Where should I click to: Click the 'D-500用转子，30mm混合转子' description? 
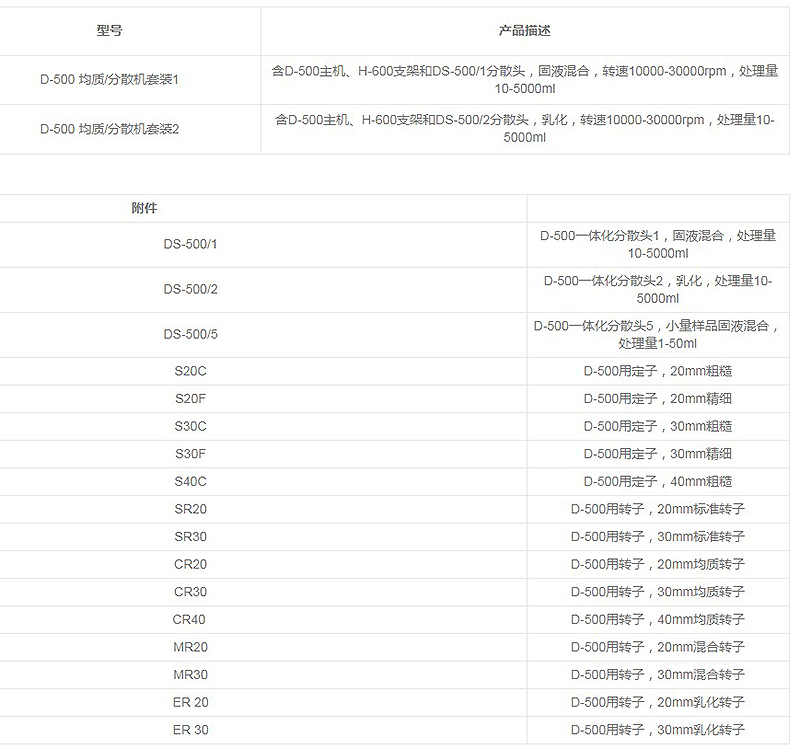click(x=658, y=674)
